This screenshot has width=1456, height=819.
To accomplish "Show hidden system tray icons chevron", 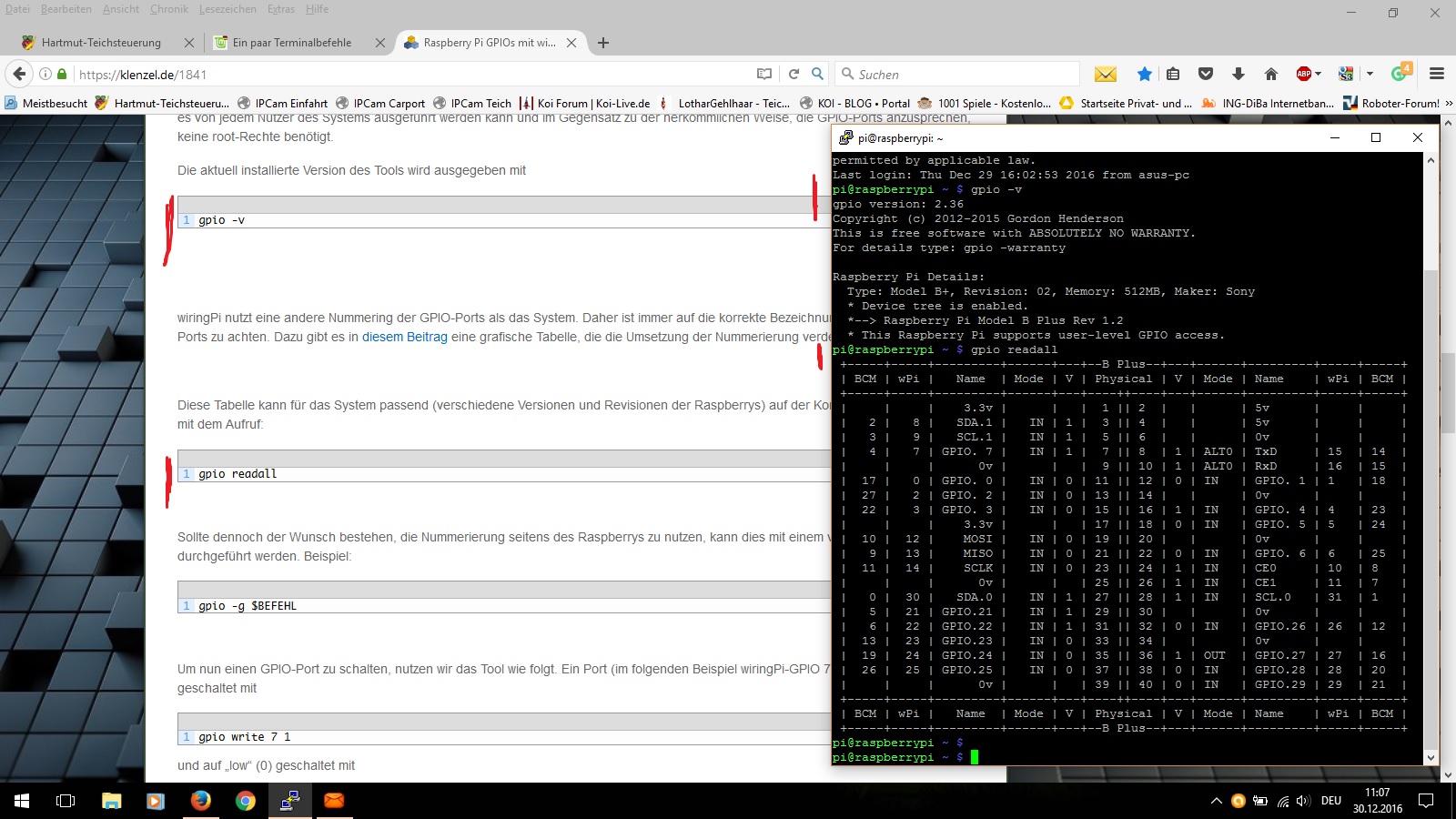I will (x=1216, y=801).
